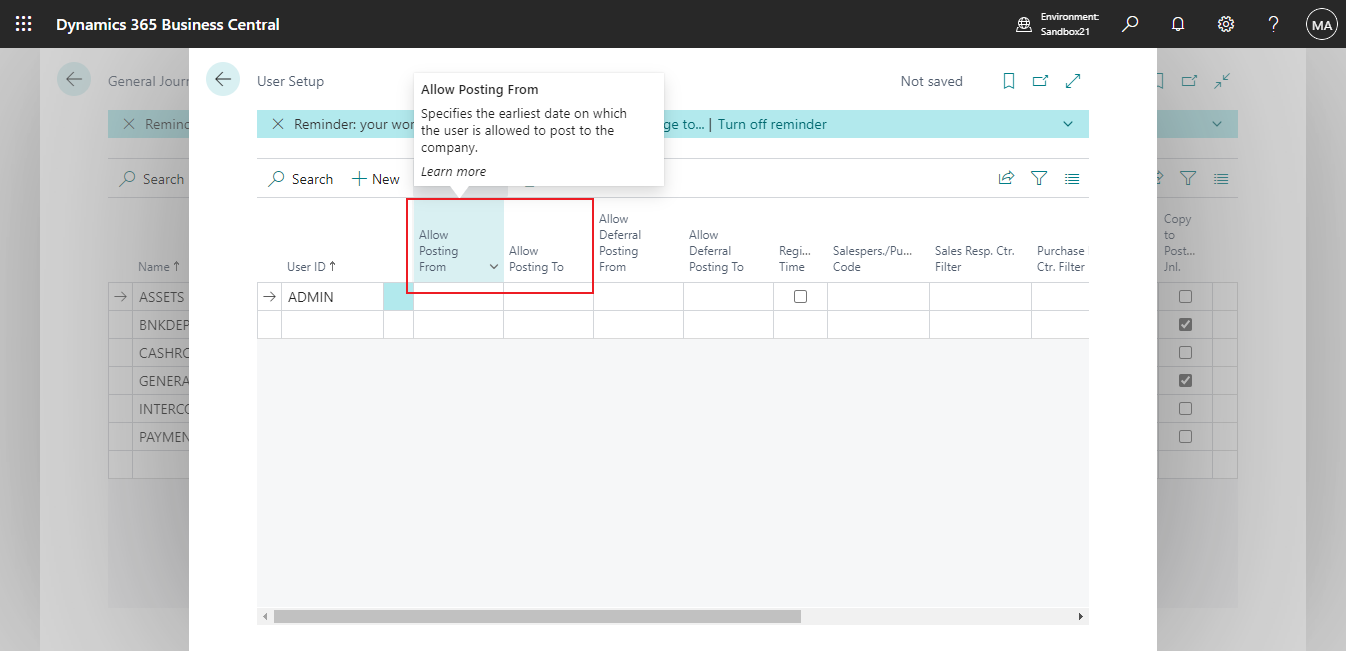Open Business Central settings gear
Image resolution: width=1346 pixels, height=651 pixels.
pyautogui.click(x=1225, y=23)
